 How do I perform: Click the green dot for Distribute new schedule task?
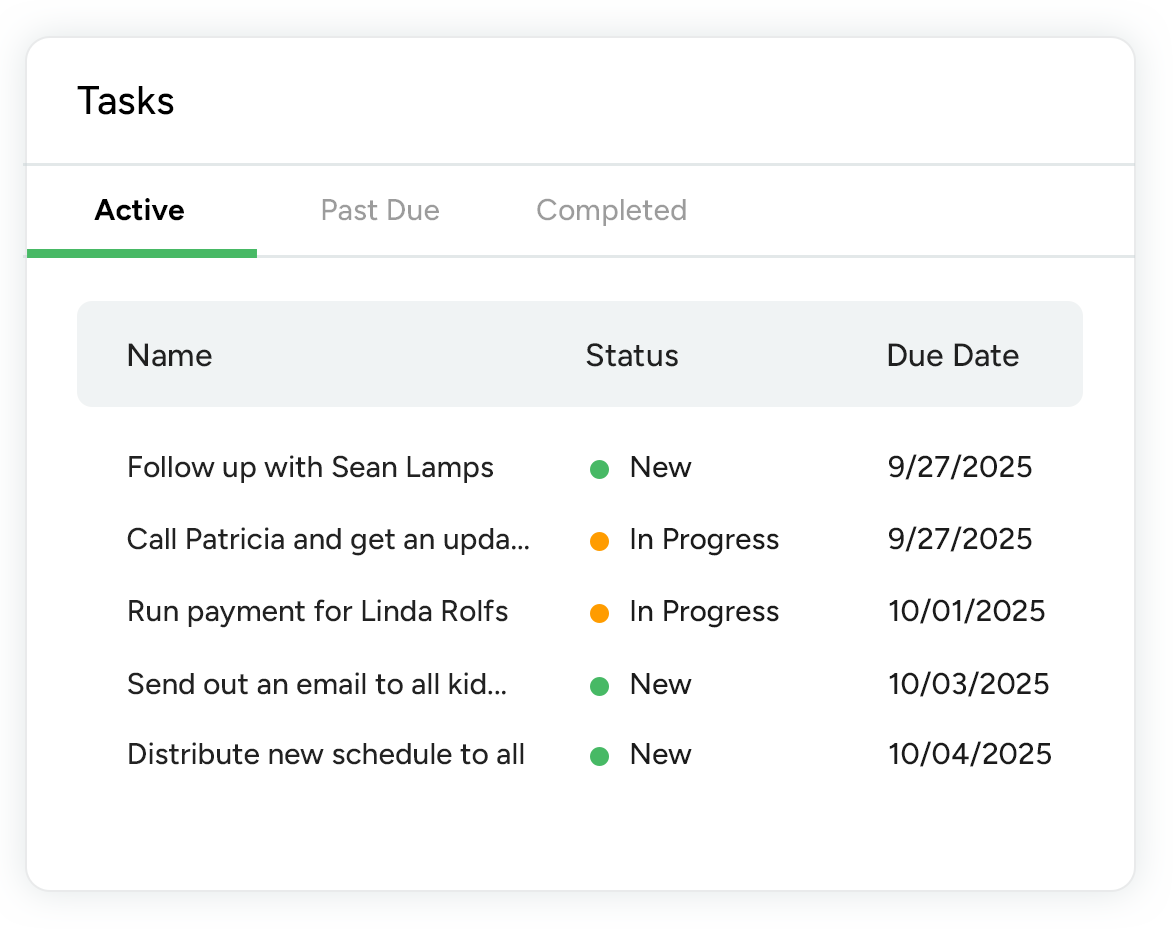coord(600,756)
